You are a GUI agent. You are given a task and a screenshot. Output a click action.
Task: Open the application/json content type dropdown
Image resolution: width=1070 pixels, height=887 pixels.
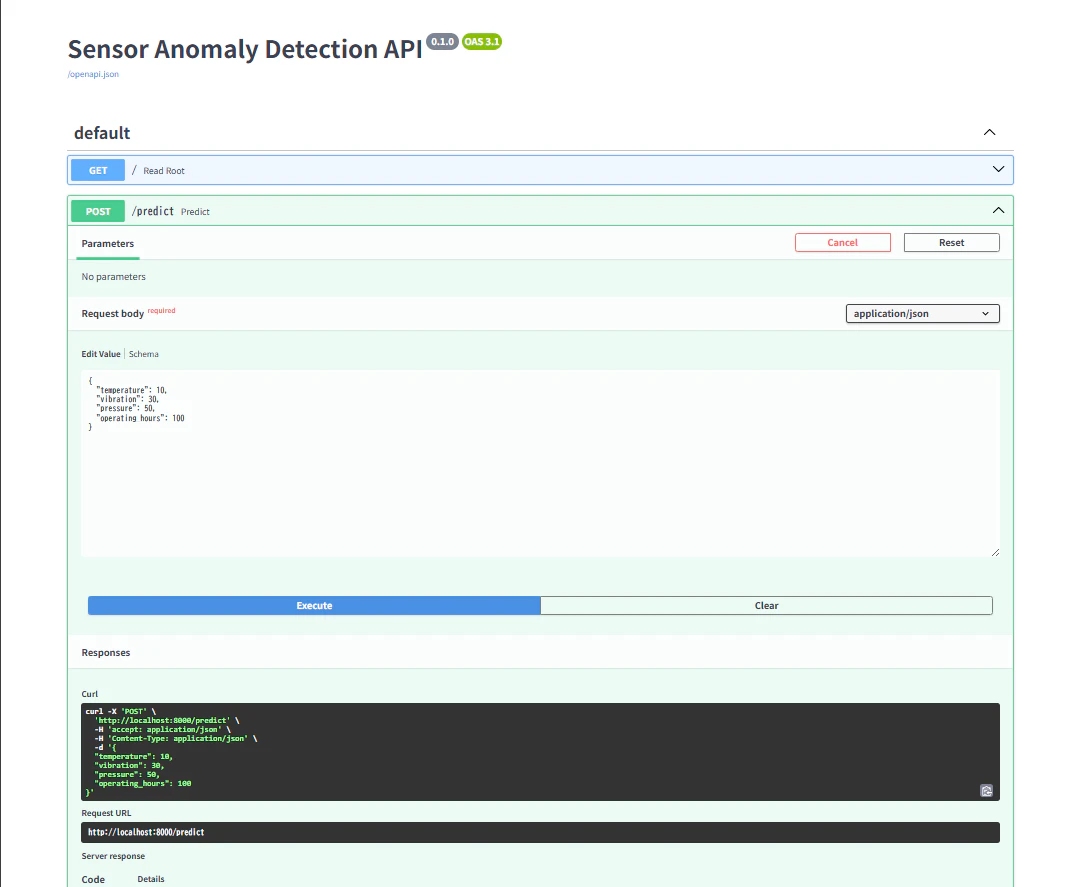(922, 313)
